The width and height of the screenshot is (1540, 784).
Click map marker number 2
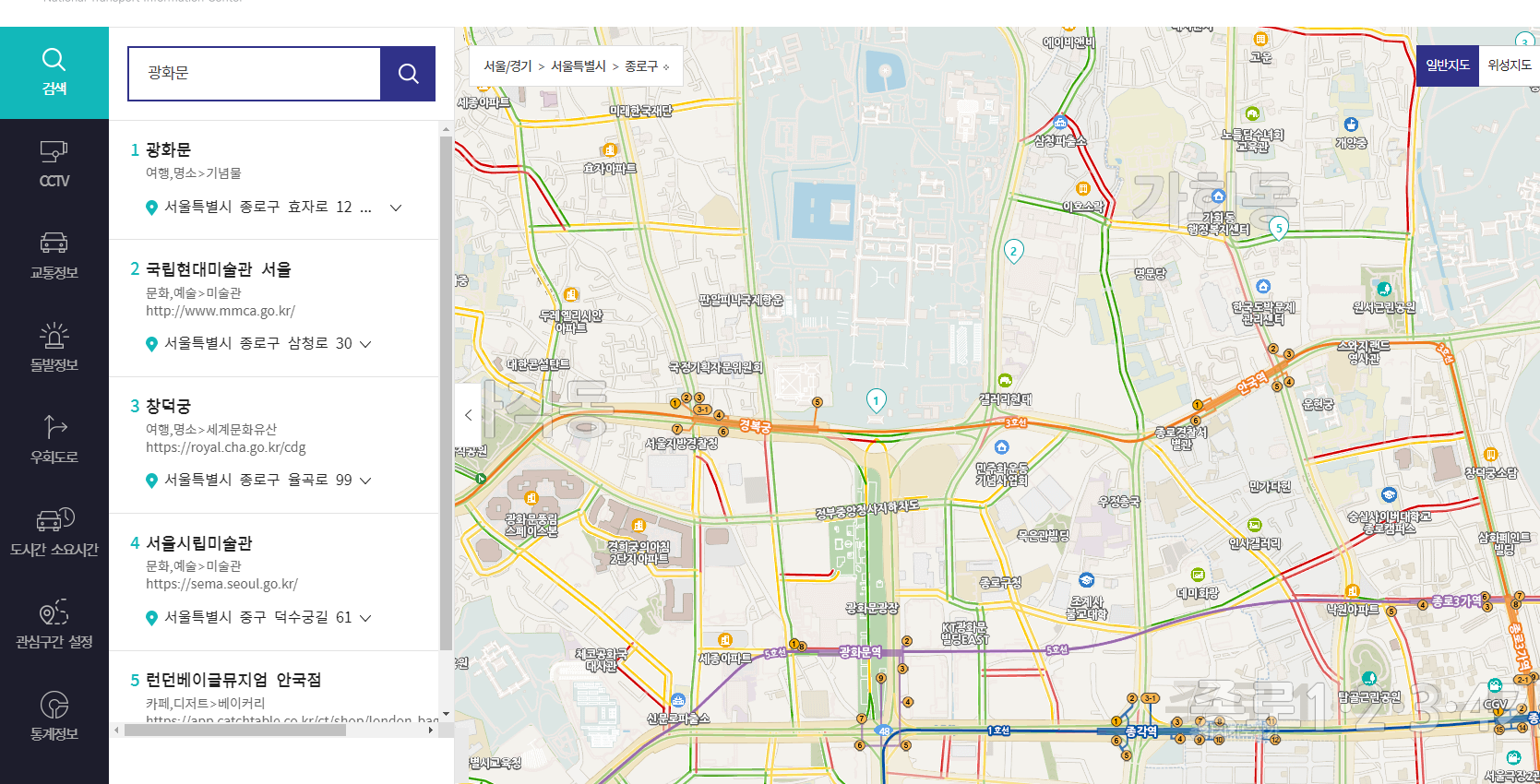click(x=1013, y=252)
